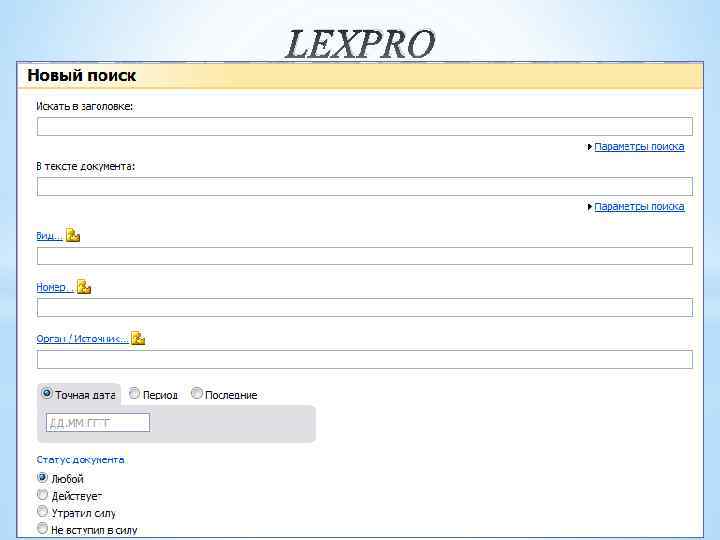Expand Параметры поиска under the document text field
720x540 pixels.
pos(639,207)
